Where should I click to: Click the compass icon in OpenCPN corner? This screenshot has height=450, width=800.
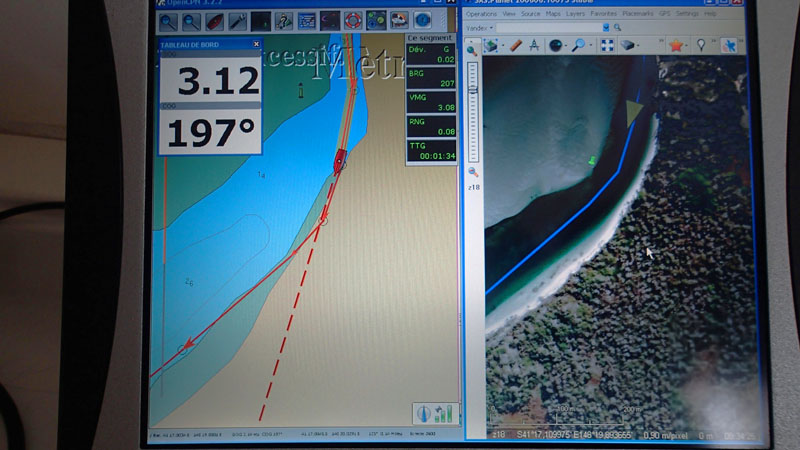(423, 414)
